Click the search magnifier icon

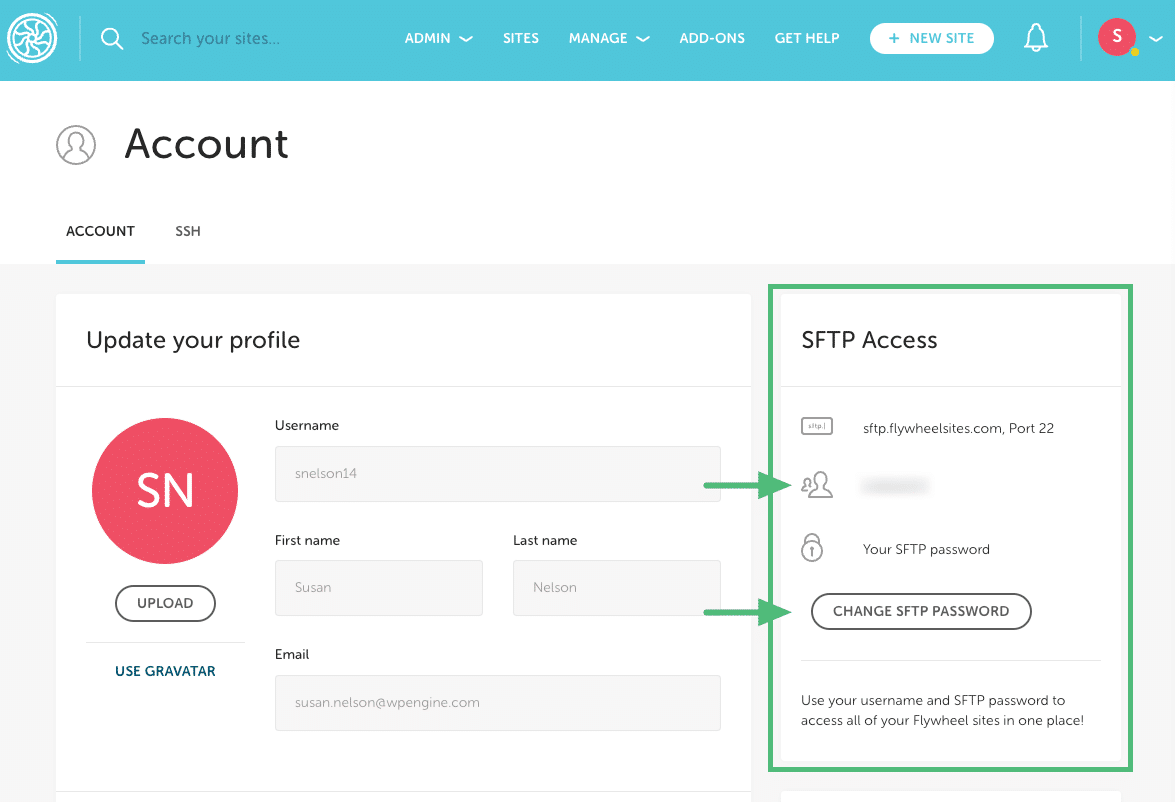112,38
